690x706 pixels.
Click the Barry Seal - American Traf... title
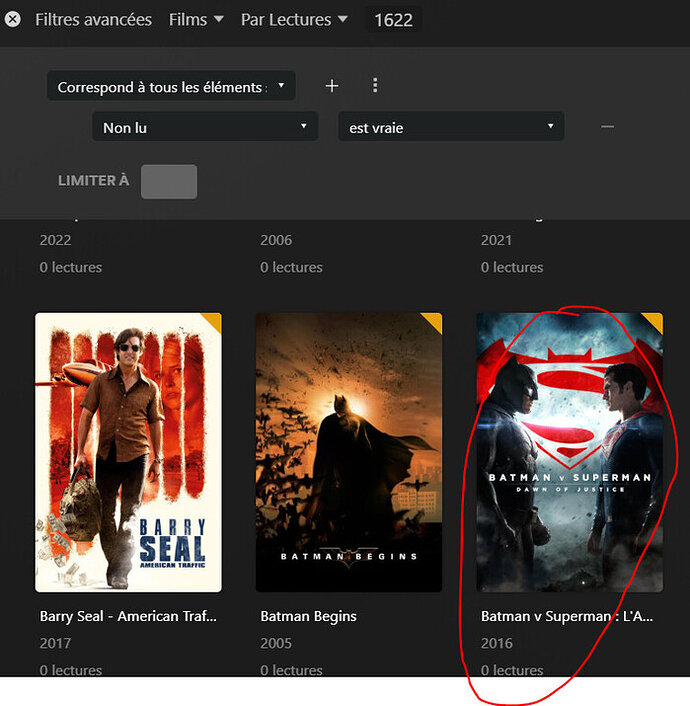(x=128, y=616)
